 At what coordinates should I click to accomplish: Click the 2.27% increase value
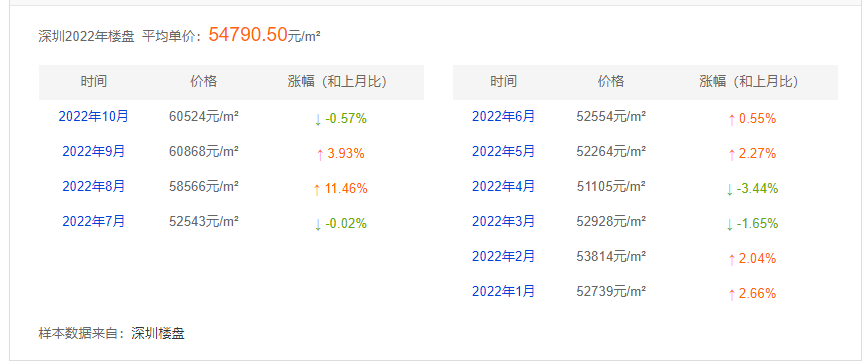757,153
